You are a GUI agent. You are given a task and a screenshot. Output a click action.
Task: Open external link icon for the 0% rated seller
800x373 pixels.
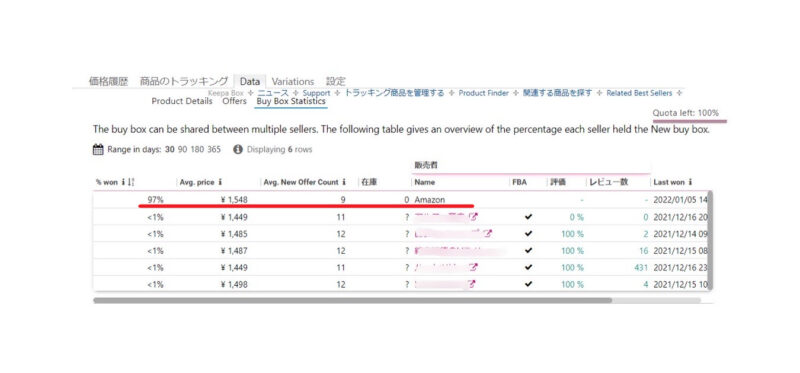click(x=472, y=217)
